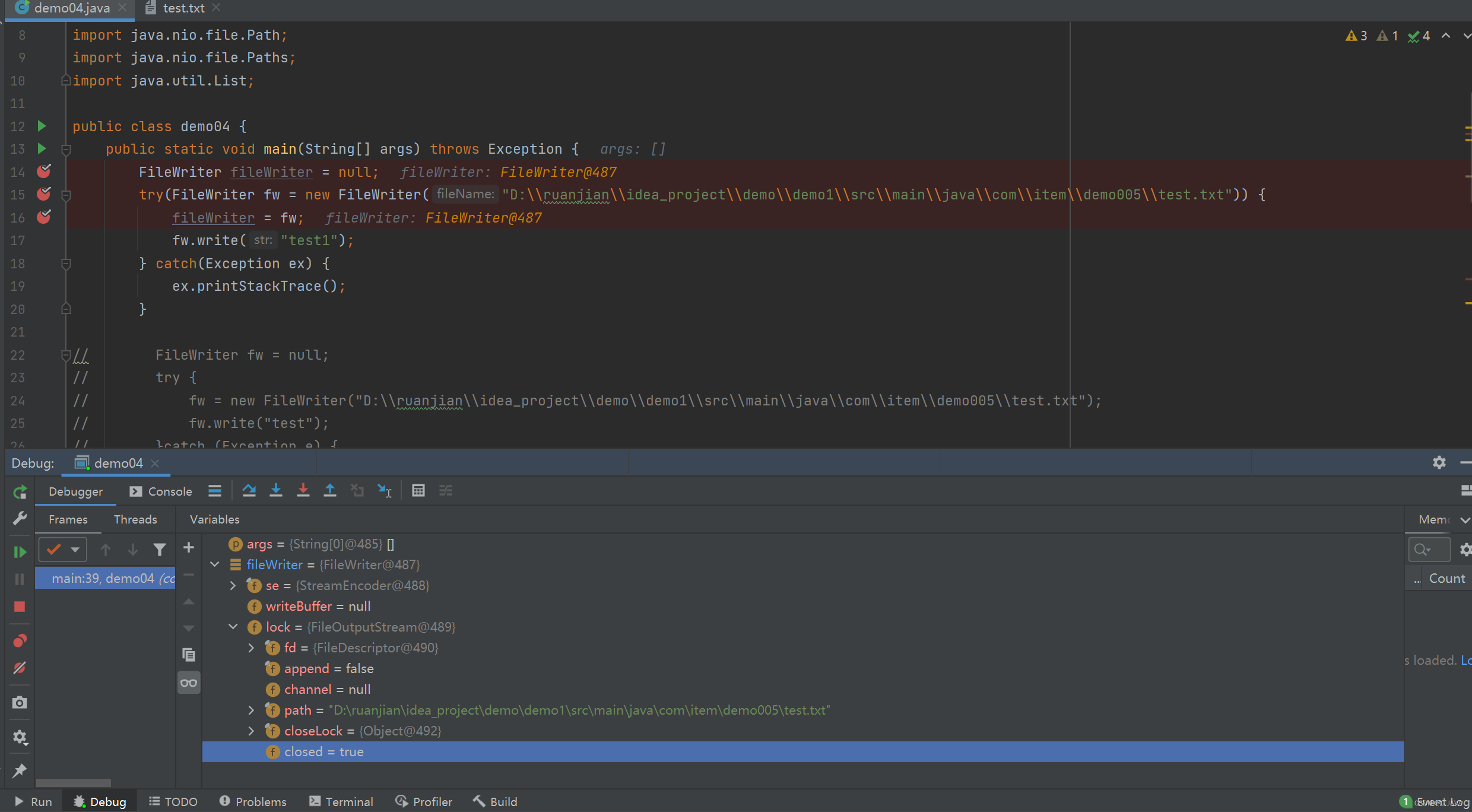Select the Debugger tab in debug window

(75, 490)
